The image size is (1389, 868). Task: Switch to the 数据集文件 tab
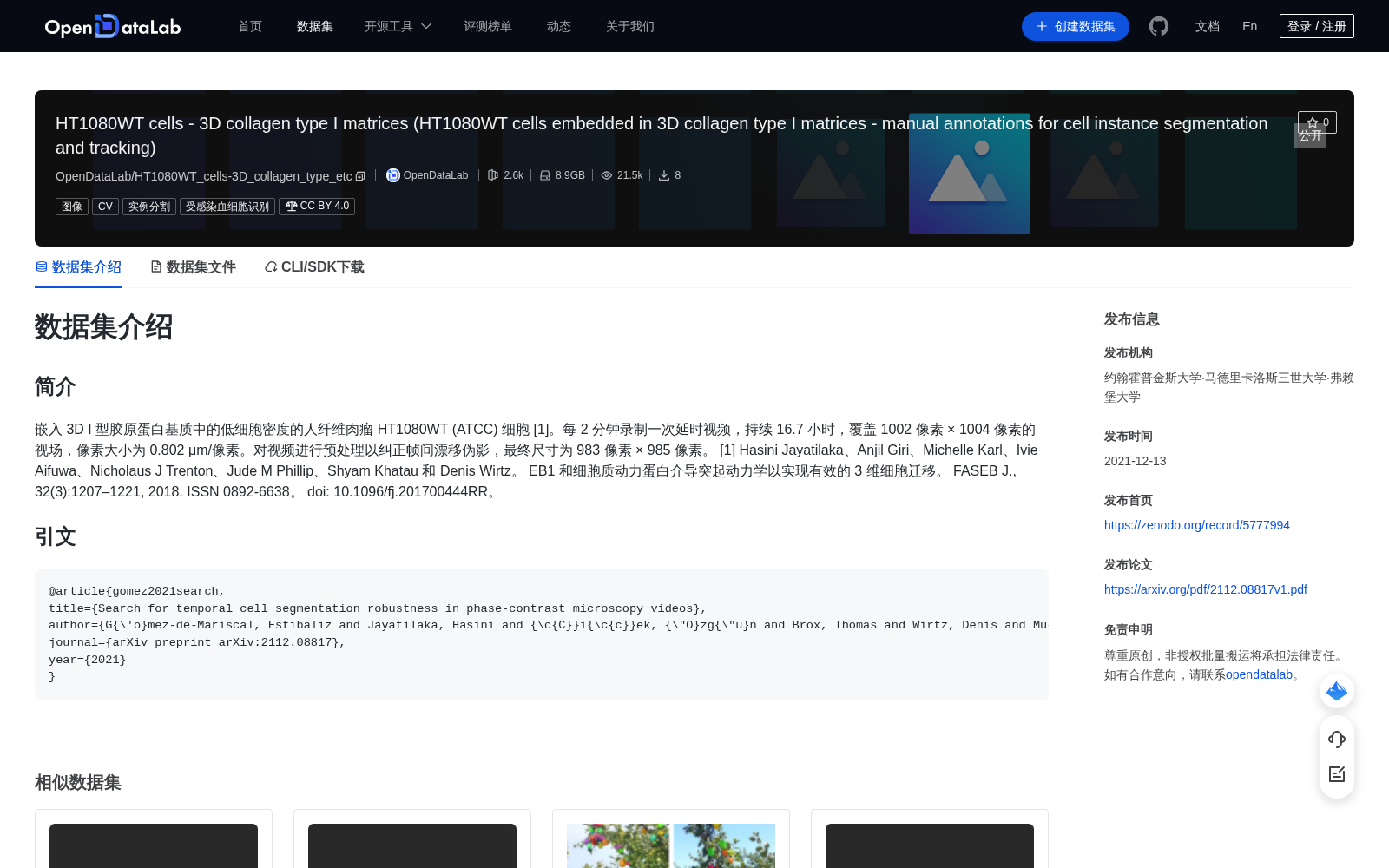click(193, 267)
